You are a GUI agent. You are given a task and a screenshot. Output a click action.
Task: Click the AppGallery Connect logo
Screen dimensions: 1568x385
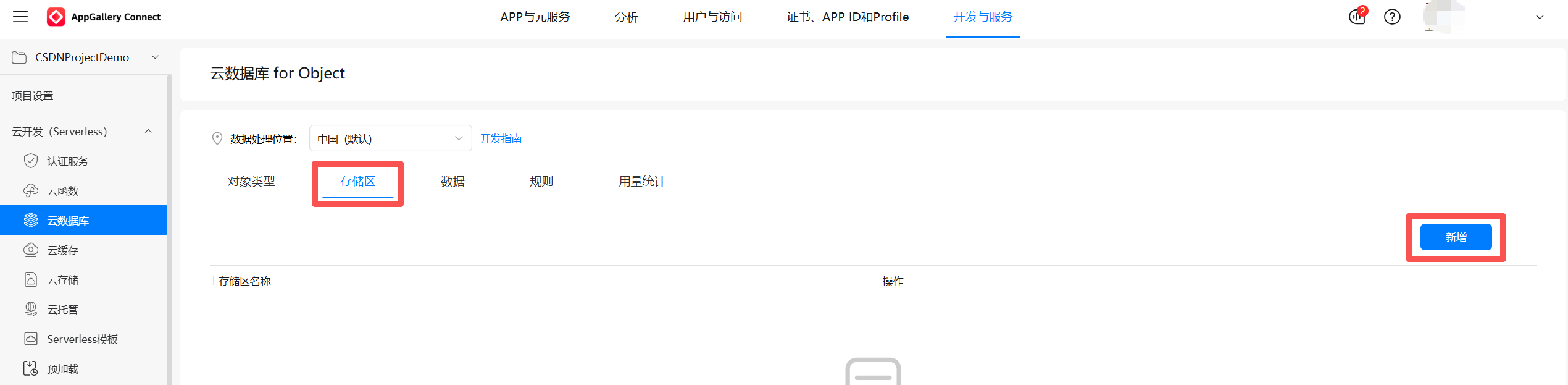pos(104,17)
